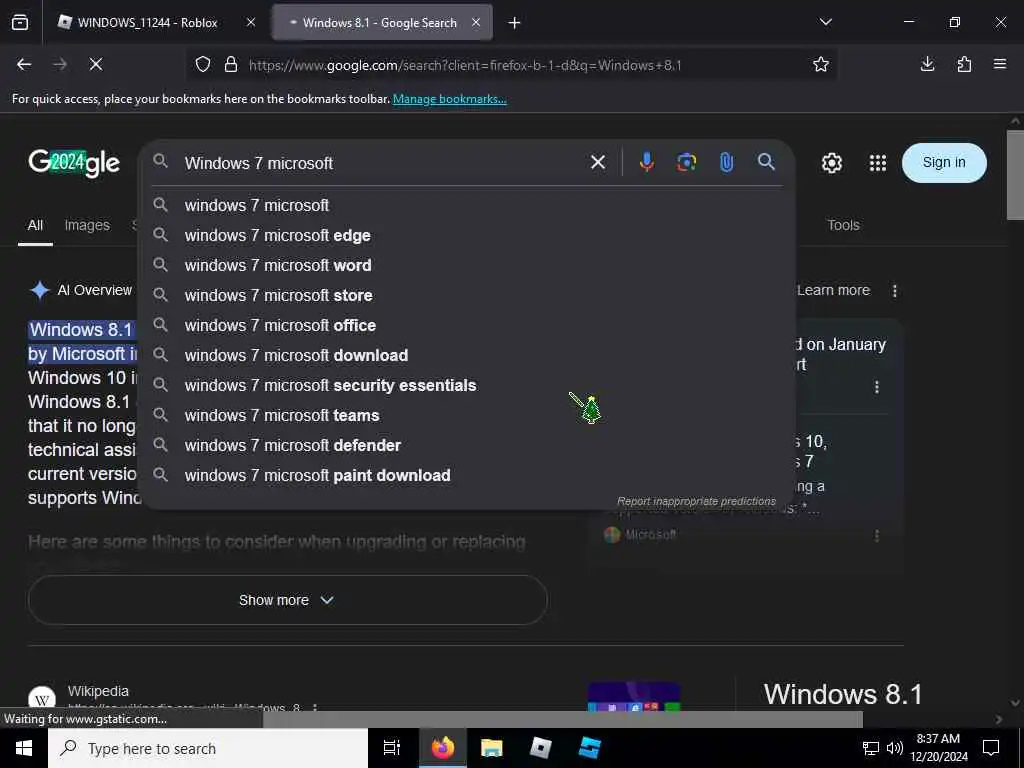Click the AI Overview sparkle label
Screen dimensions: 1024x768
81,290
